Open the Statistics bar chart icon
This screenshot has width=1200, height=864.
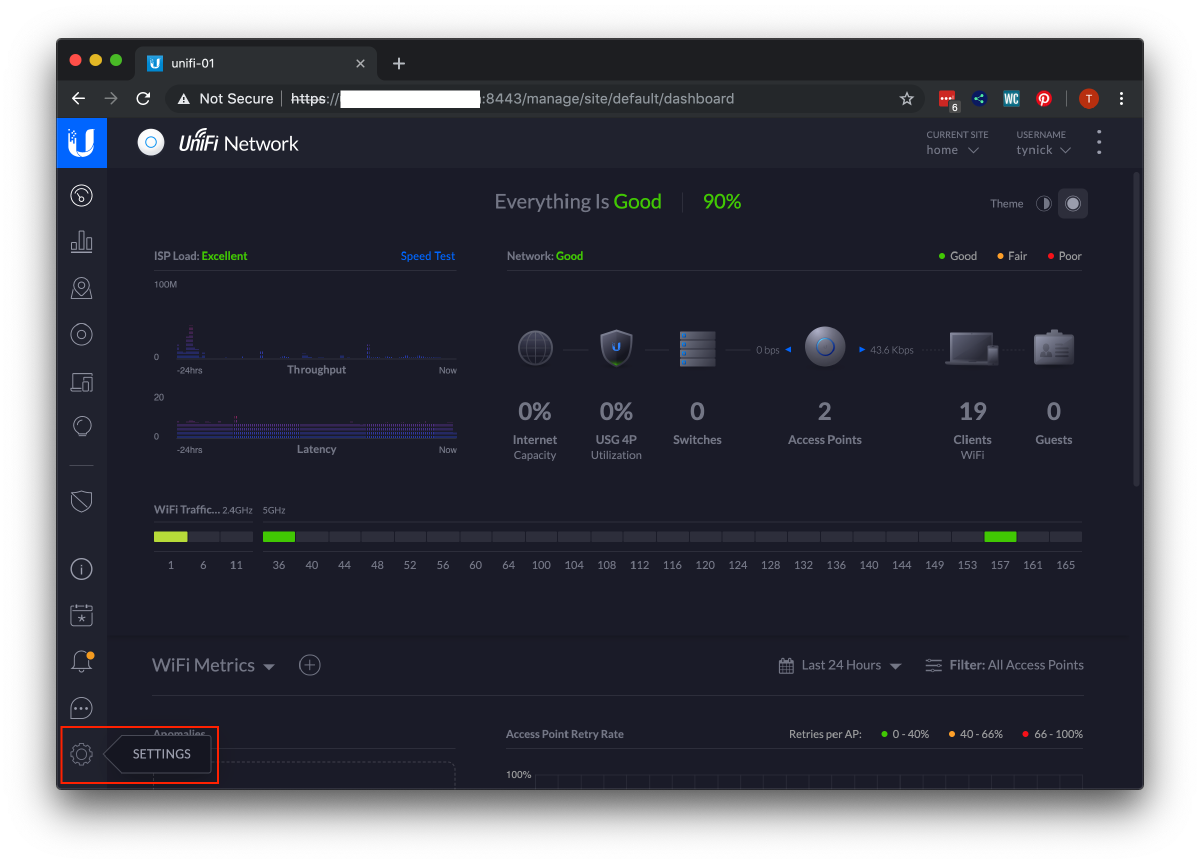tap(82, 241)
